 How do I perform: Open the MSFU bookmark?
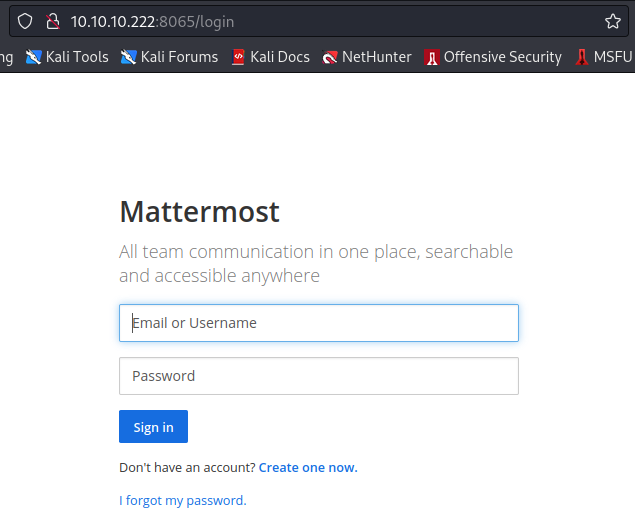604,57
